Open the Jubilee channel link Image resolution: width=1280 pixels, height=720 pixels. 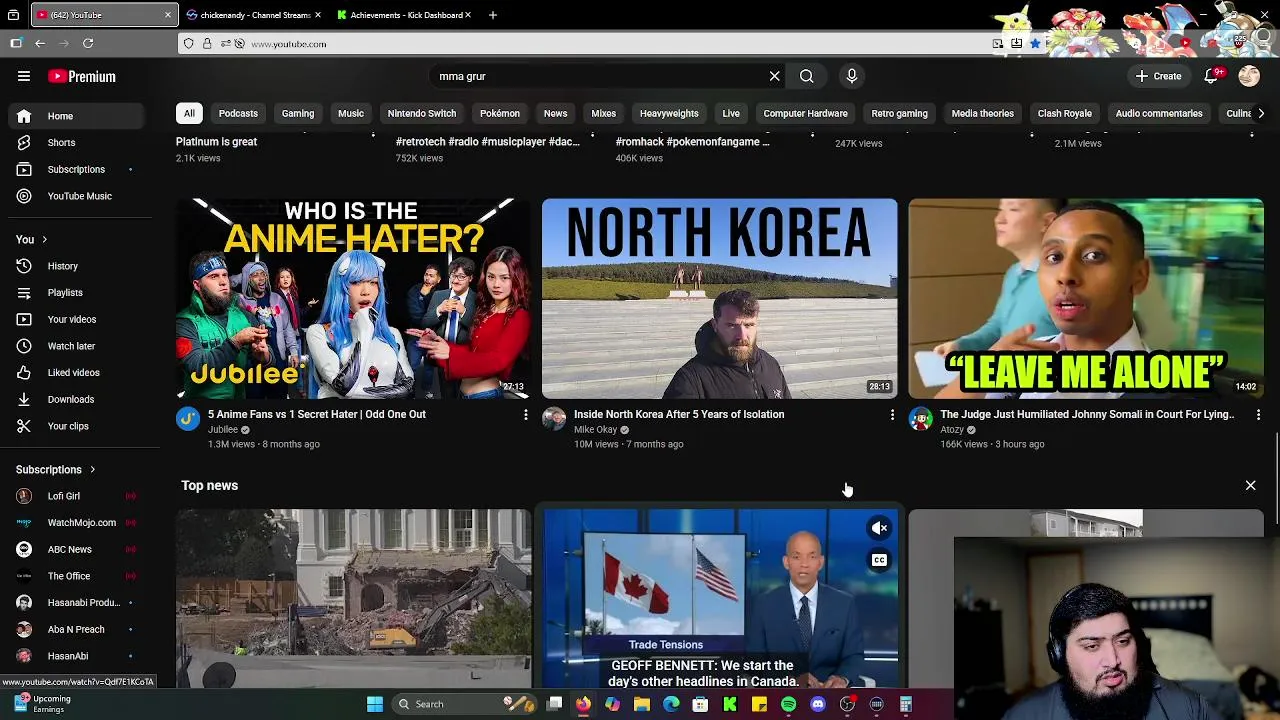(x=223, y=430)
